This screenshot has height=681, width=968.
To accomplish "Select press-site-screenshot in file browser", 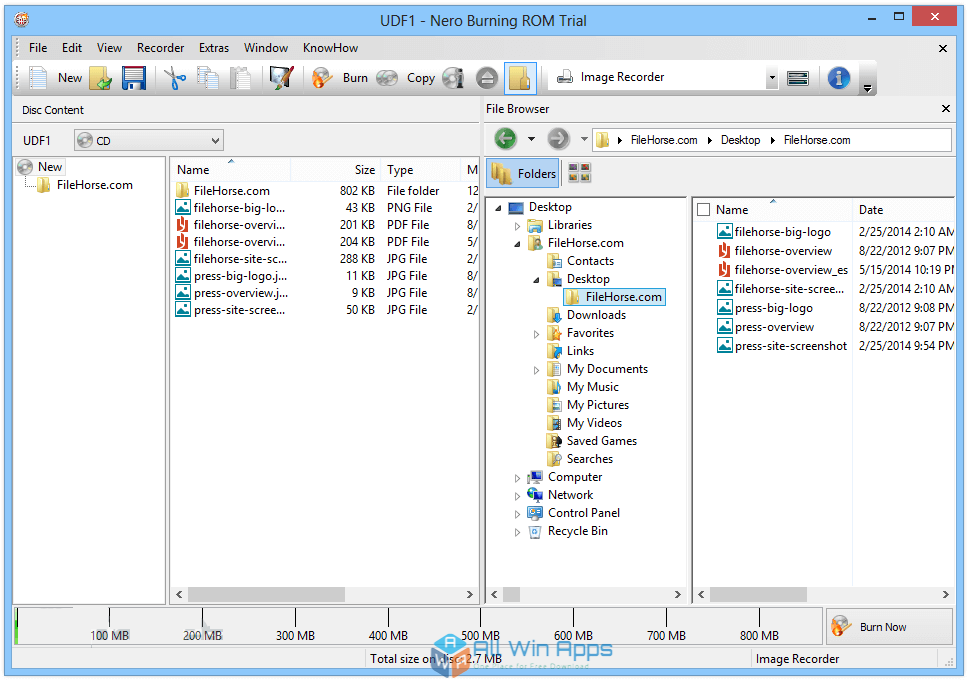I will point(782,346).
